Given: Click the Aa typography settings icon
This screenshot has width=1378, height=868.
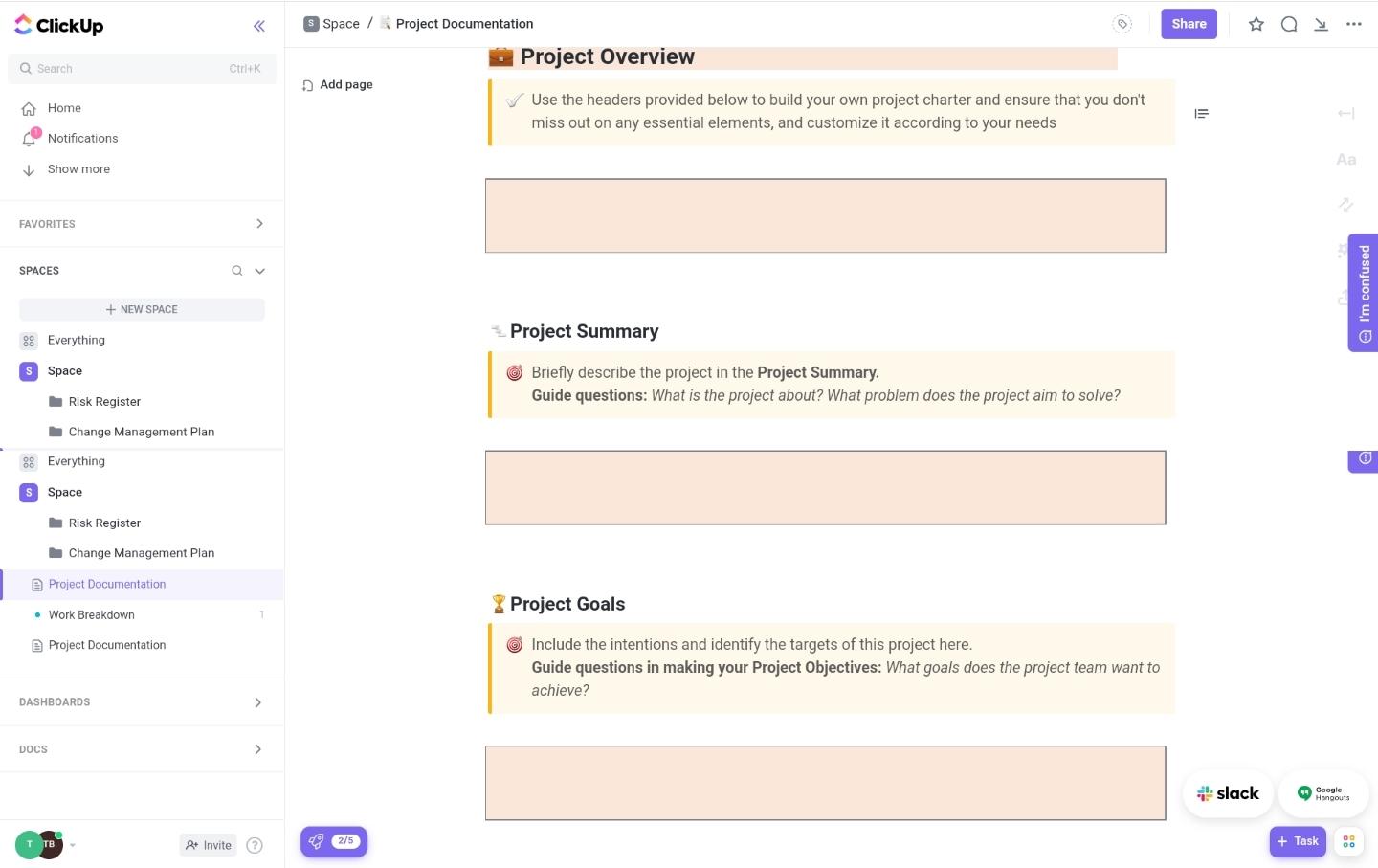Looking at the screenshot, I should (1345, 160).
